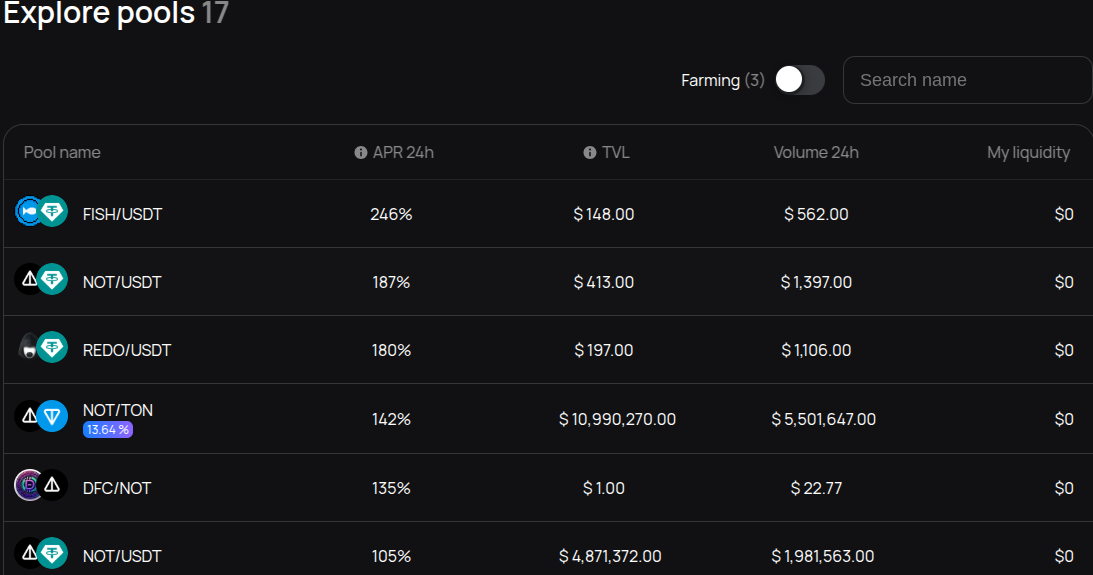Open the NOT/USDT pool with 187% APR
This screenshot has width=1093, height=575.
click(x=122, y=282)
